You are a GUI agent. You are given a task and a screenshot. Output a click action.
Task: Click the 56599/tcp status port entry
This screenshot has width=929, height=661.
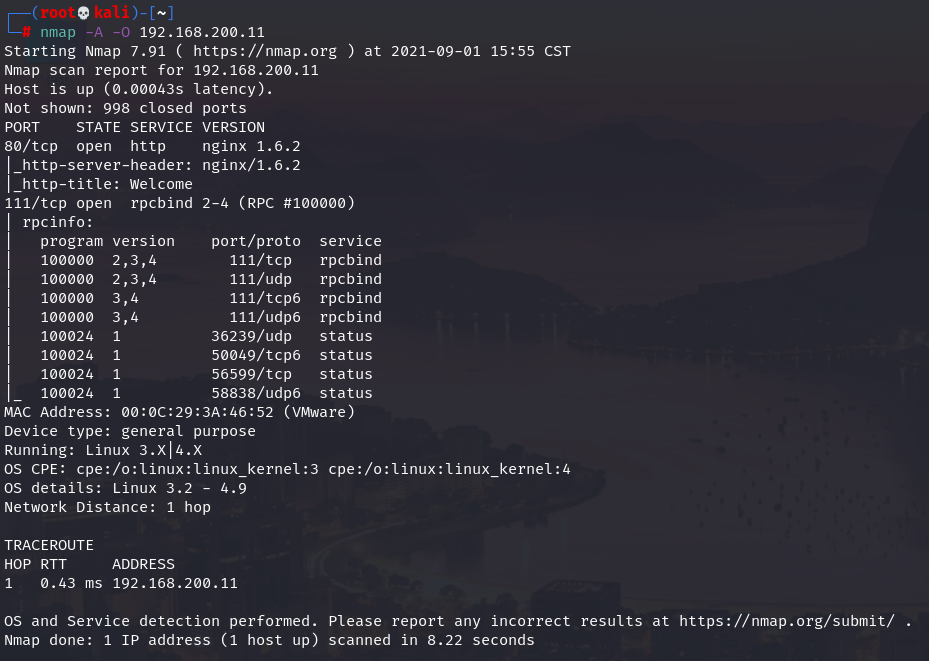pos(251,374)
